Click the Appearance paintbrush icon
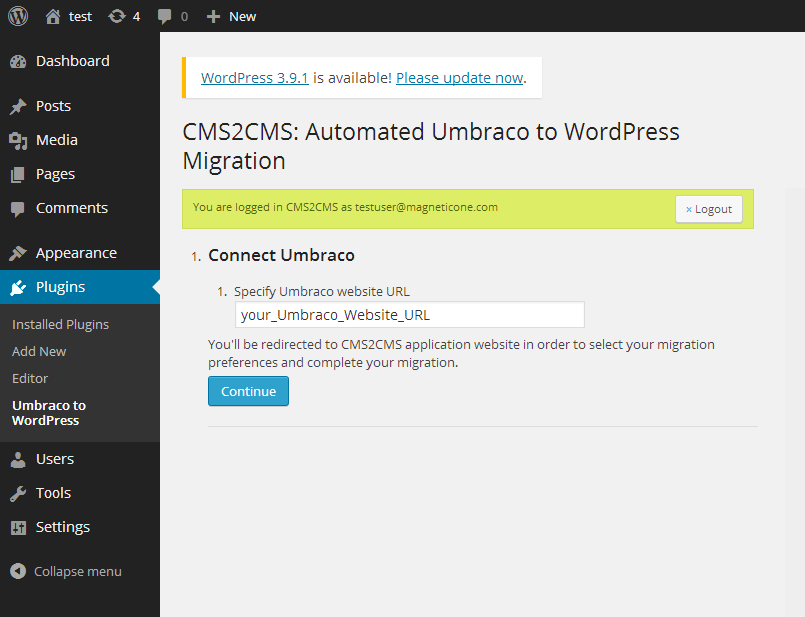 (18, 253)
